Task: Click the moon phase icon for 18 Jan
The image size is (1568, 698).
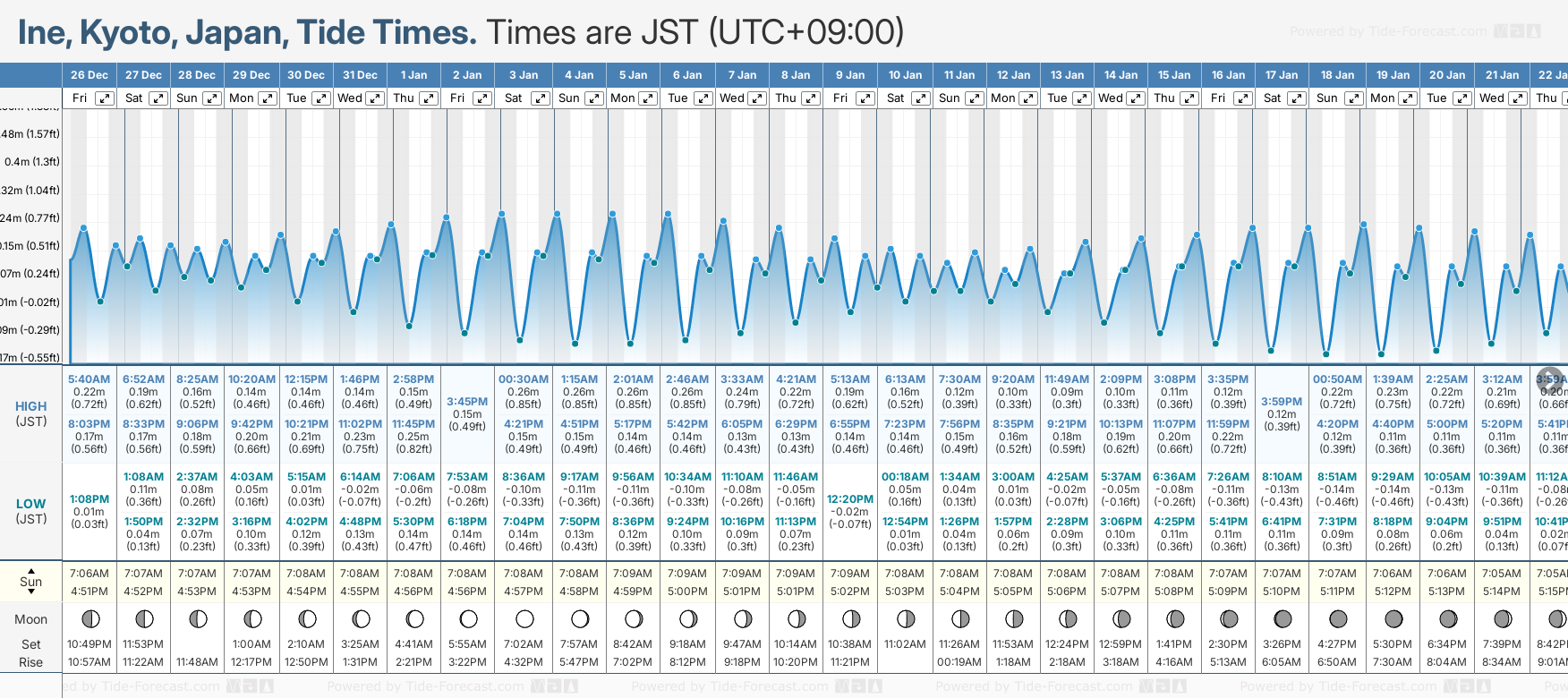Action: tap(1338, 619)
